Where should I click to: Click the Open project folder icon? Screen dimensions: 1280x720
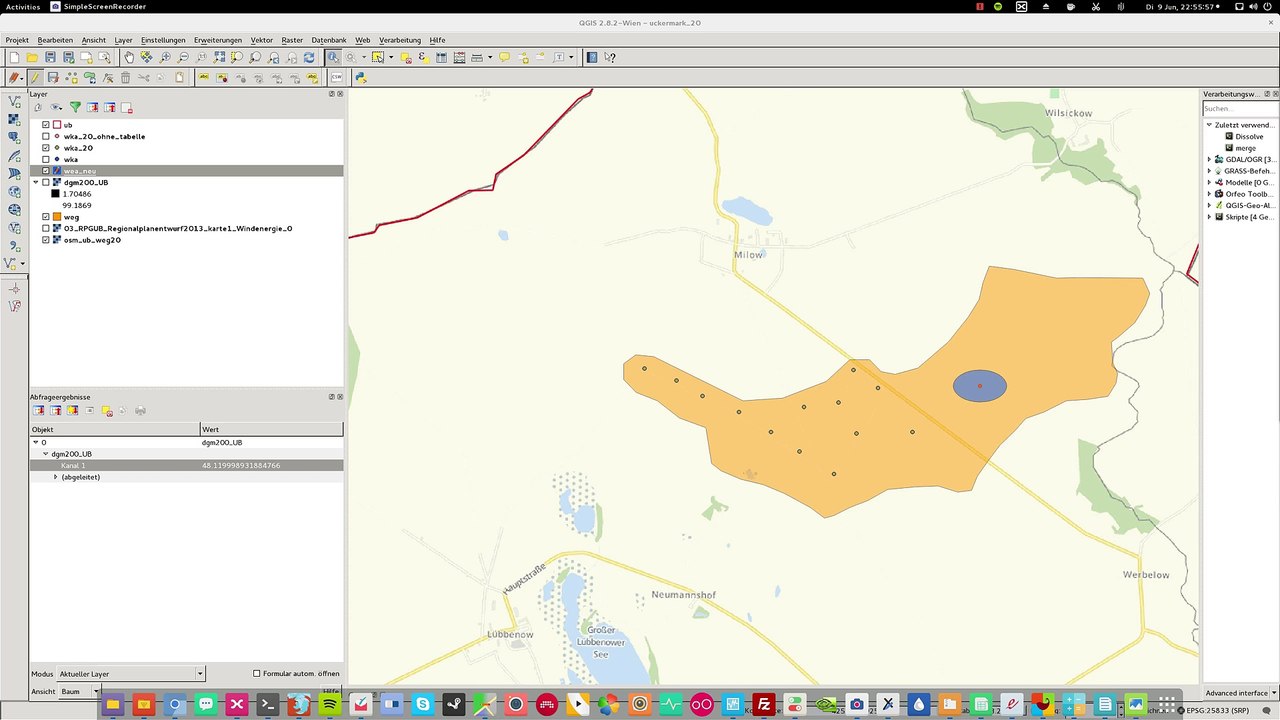[32, 57]
